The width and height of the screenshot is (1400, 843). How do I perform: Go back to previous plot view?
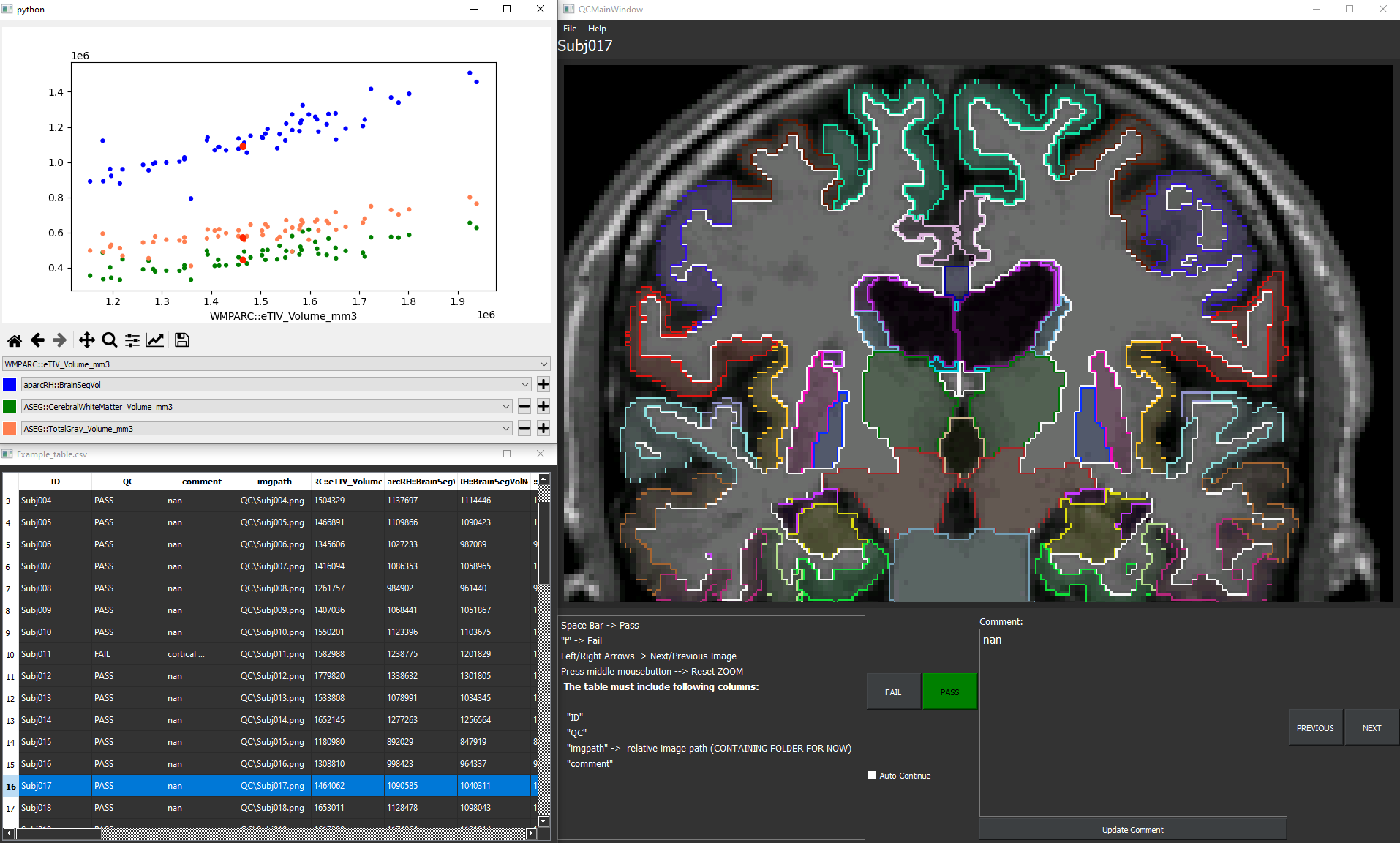click(x=37, y=340)
